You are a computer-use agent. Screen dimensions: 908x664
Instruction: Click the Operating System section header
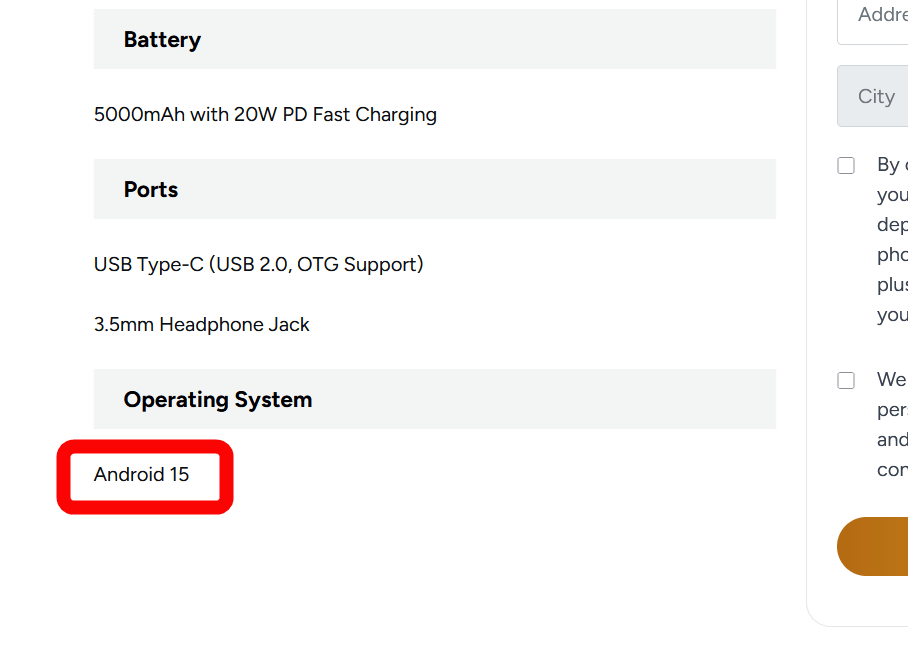click(x=435, y=400)
